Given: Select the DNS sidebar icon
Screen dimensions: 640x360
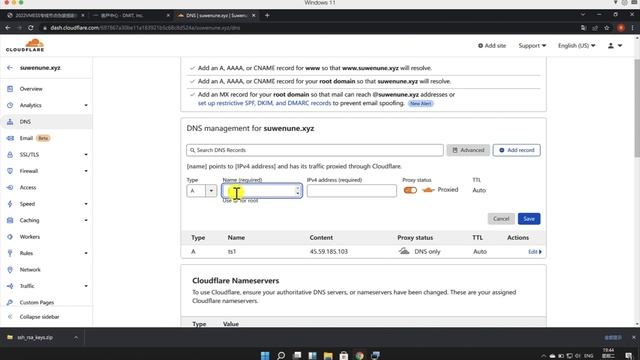Looking at the screenshot, I should [x=10, y=122].
